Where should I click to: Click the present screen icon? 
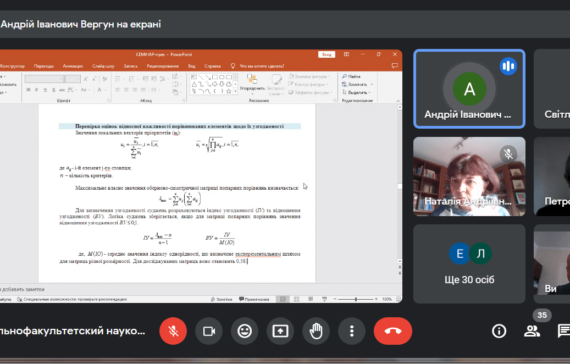(280, 331)
